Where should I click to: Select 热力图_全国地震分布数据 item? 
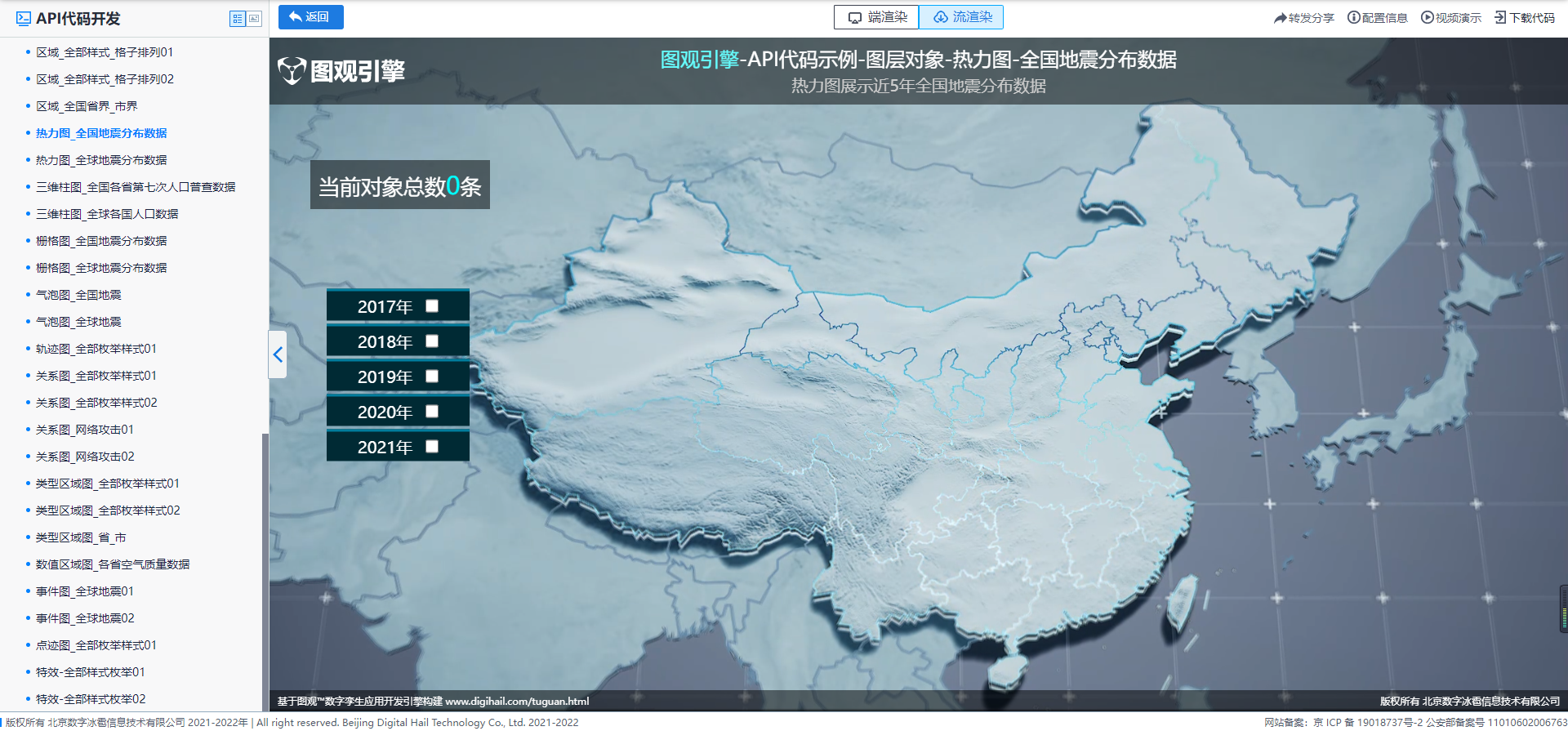(101, 133)
